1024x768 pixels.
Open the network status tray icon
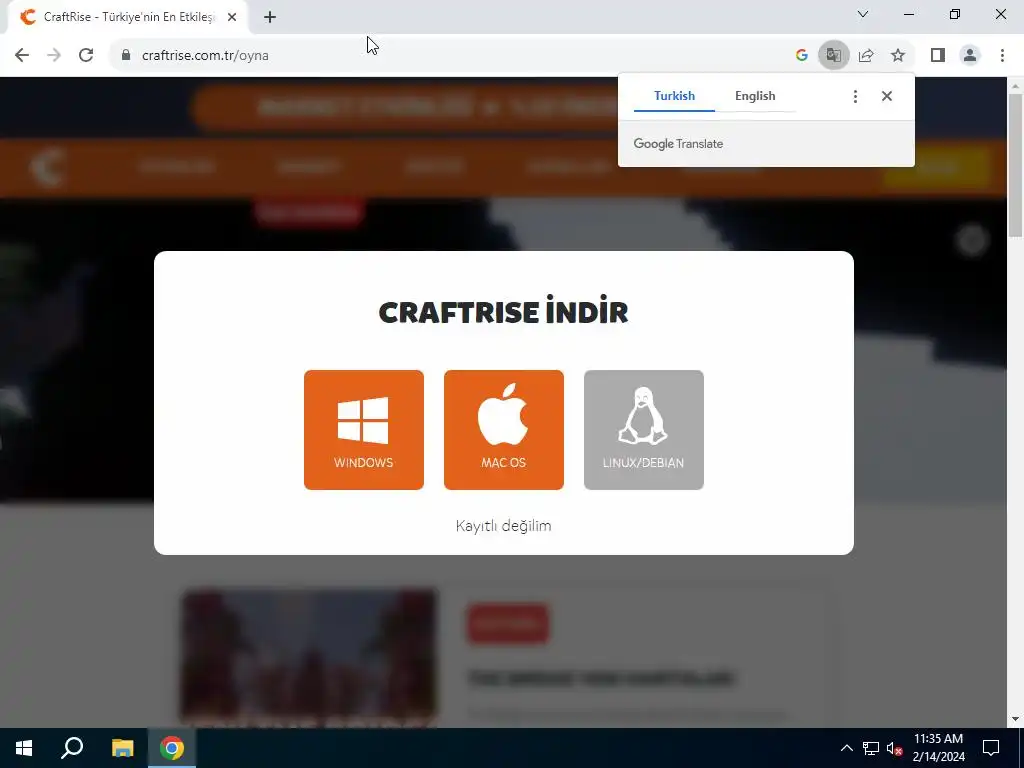click(x=871, y=748)
